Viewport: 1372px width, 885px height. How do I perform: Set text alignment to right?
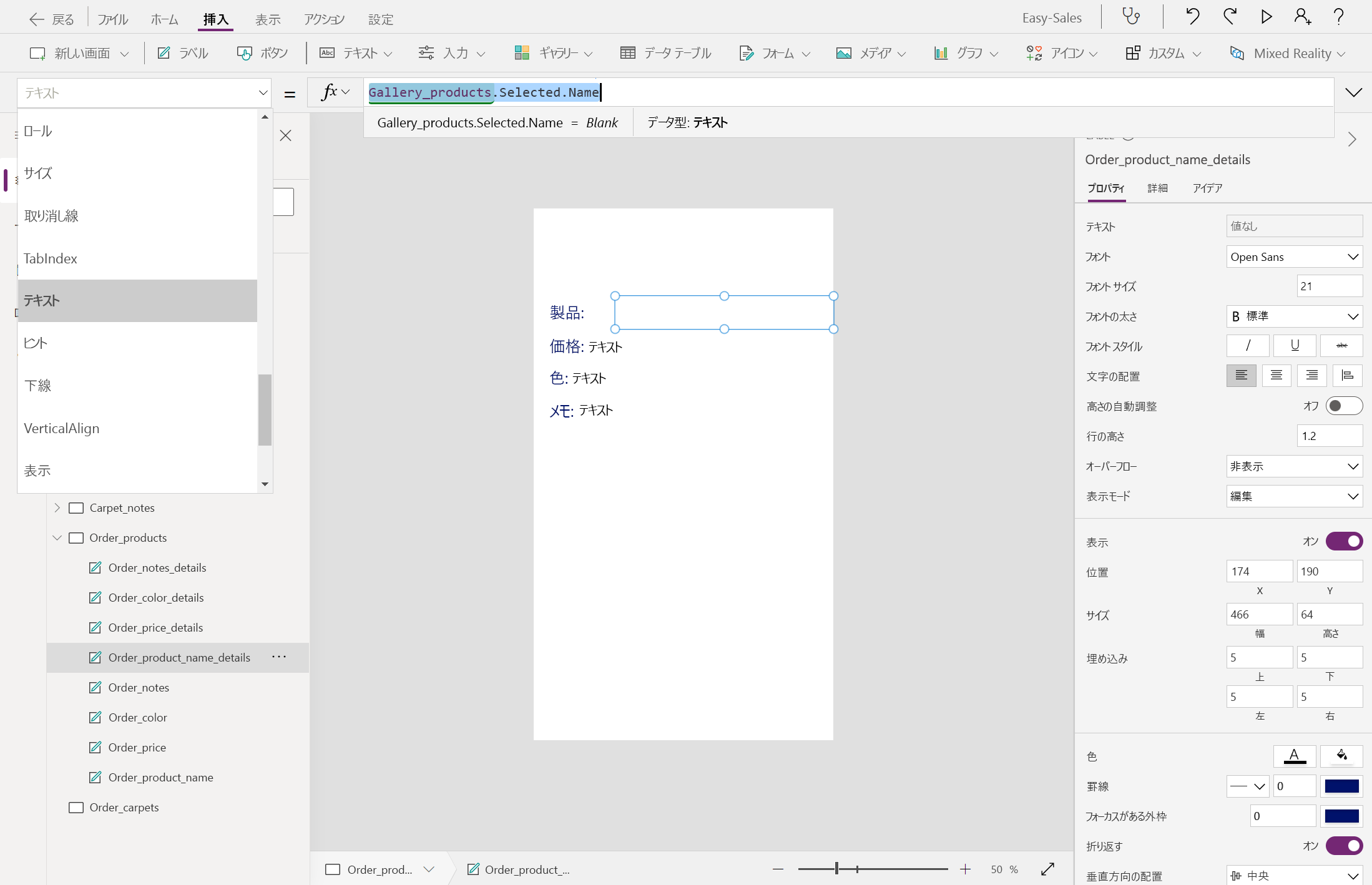tap(1312, 375)
